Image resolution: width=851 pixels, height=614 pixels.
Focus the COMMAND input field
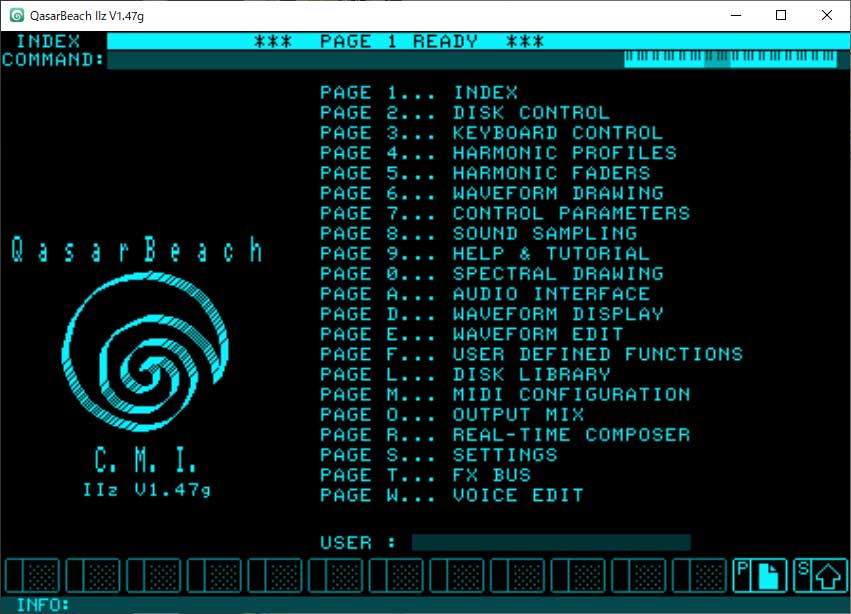point(365,60)
